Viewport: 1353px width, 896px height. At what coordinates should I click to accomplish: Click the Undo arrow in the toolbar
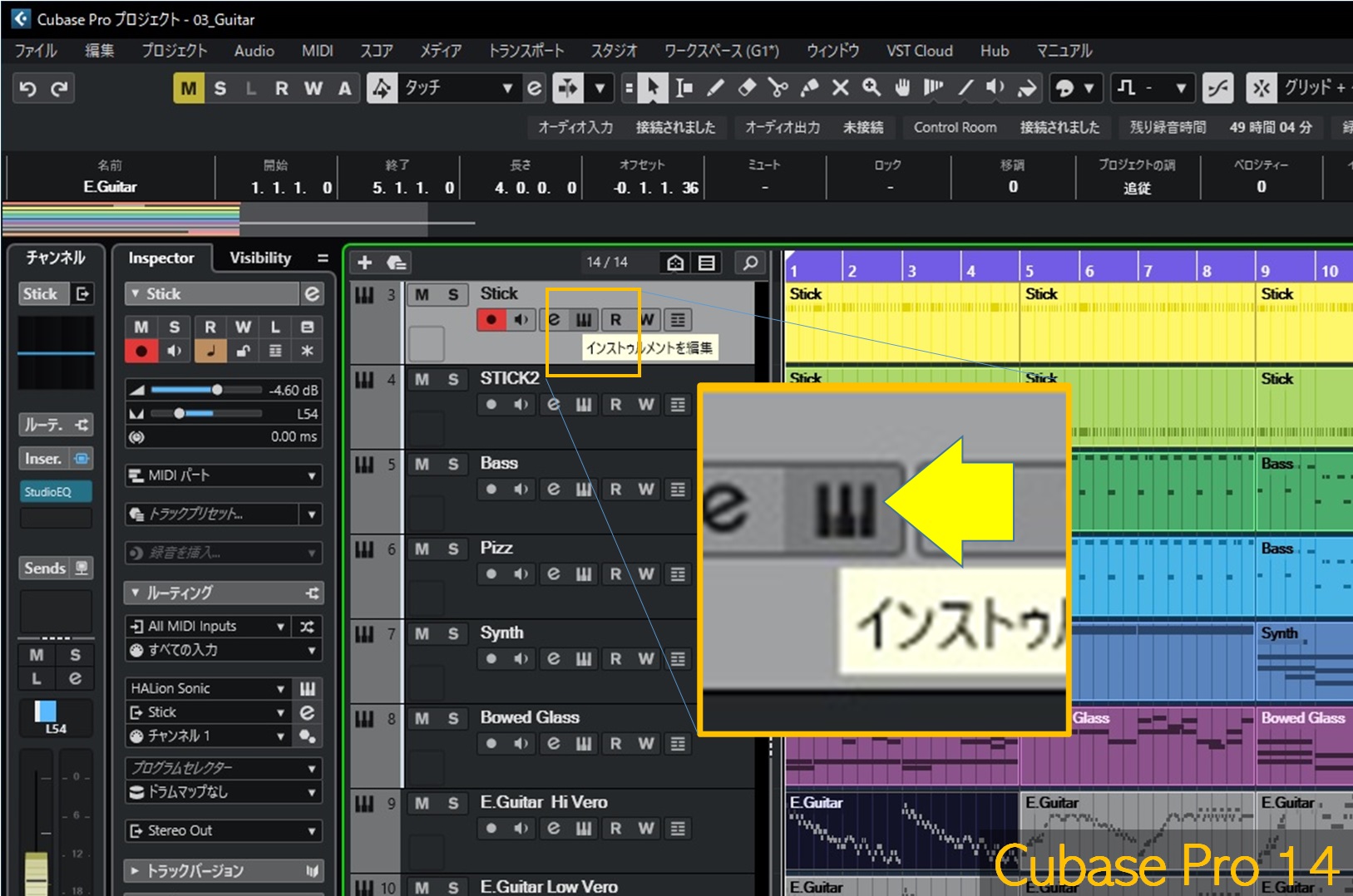[27, 88]
